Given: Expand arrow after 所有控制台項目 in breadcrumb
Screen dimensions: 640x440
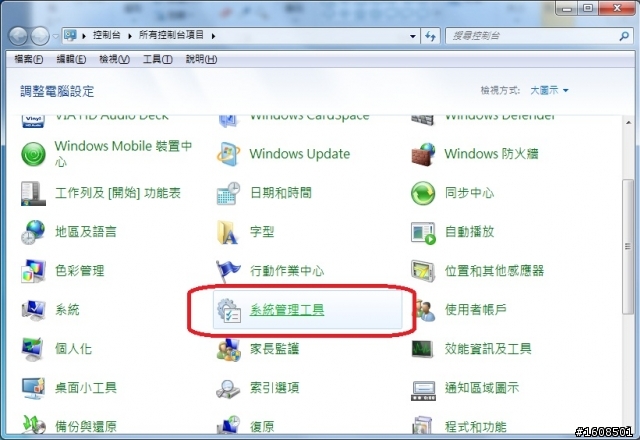Looking at the screenshot, I should [x=213, y=36].
